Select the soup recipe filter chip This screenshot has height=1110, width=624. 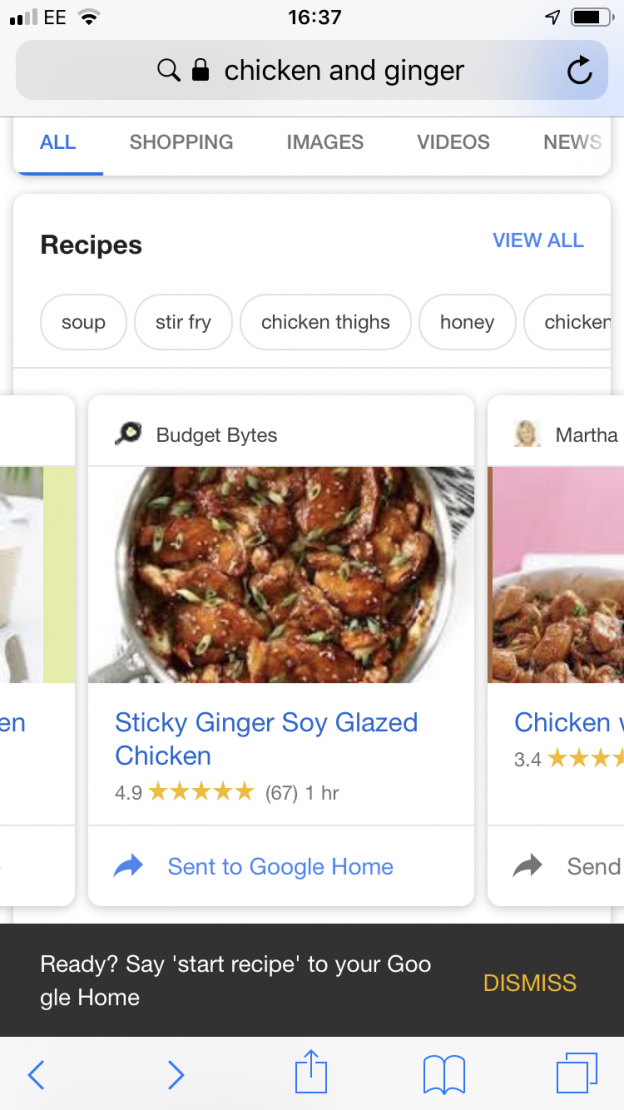pyautogui.click(x=83, y=322)
